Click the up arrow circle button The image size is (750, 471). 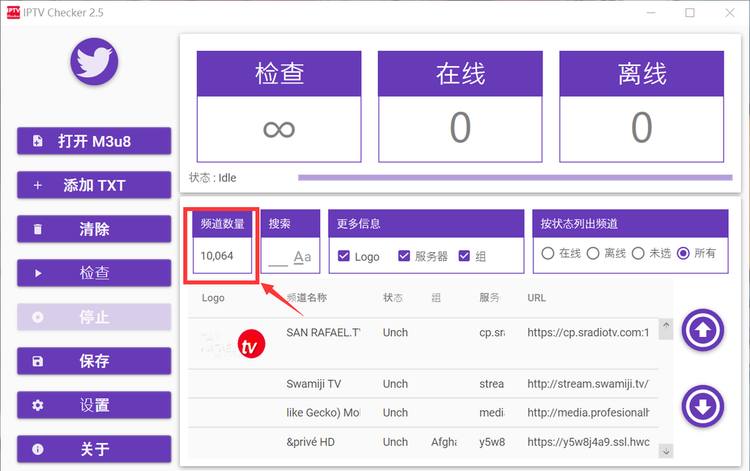coord(703,330)
